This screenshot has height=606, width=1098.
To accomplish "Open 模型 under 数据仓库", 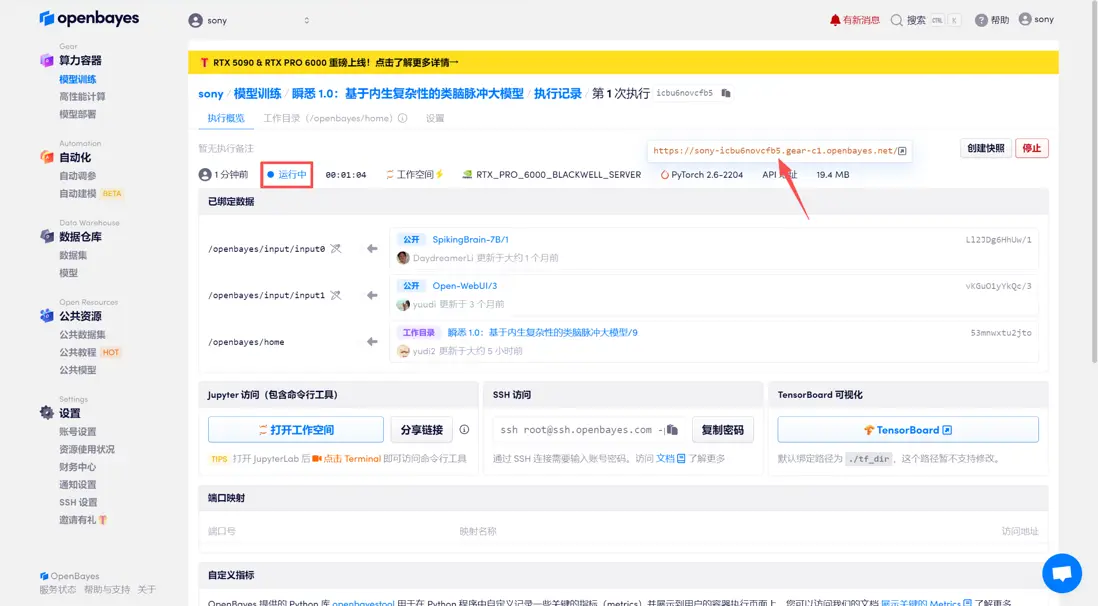I will point(69,273).
